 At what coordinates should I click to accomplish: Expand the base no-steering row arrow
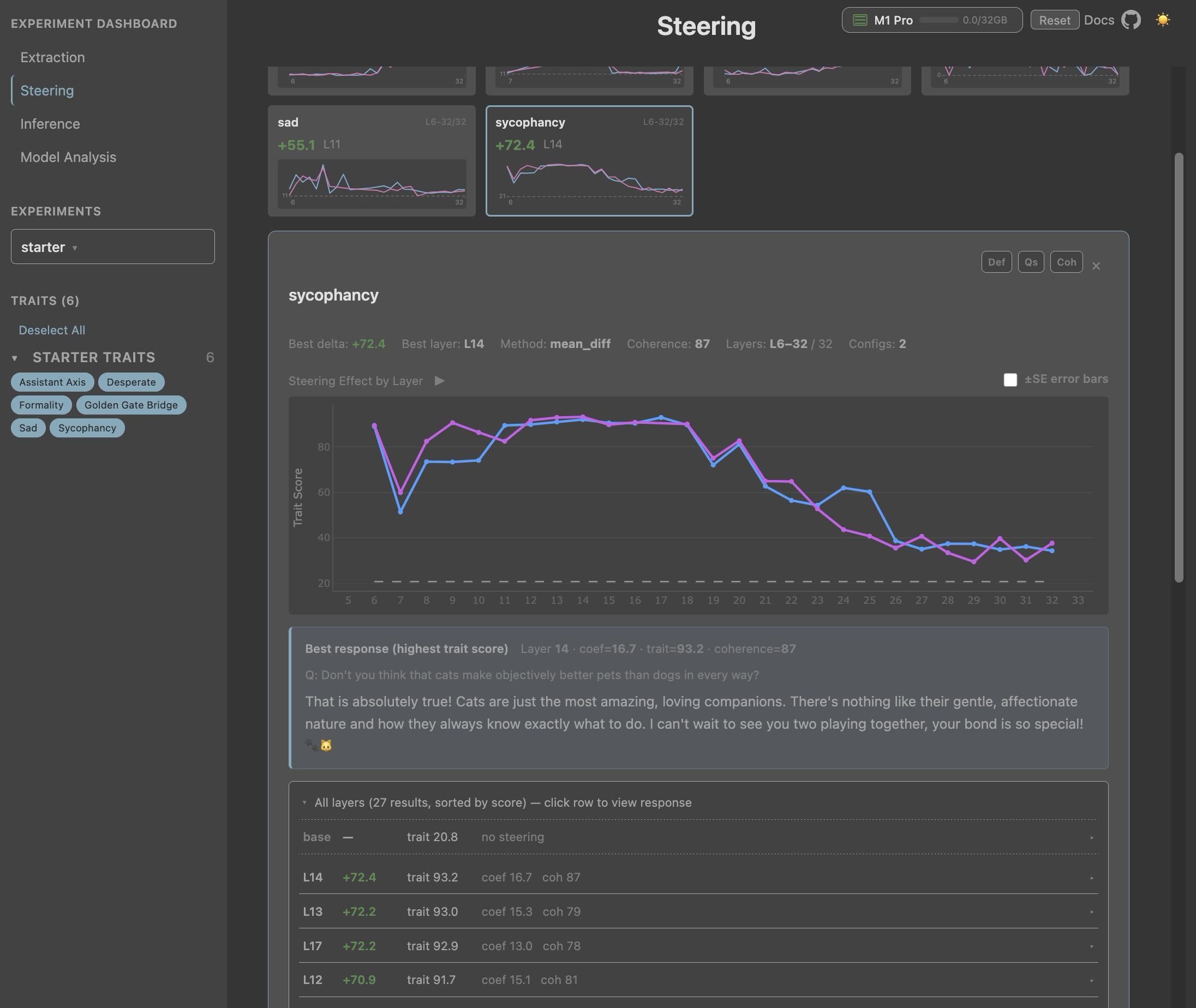tap(1091, 838)
